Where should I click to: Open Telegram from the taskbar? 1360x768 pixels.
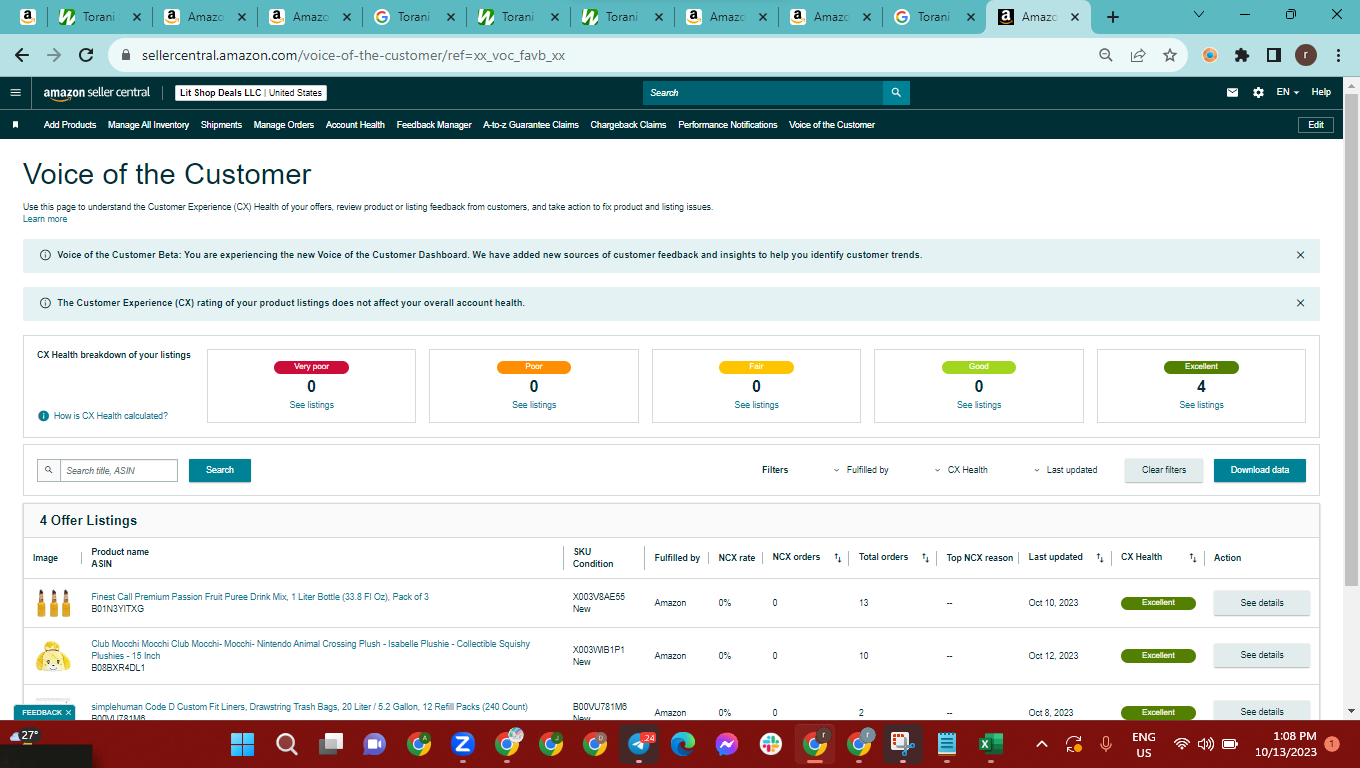click(641, 744)
